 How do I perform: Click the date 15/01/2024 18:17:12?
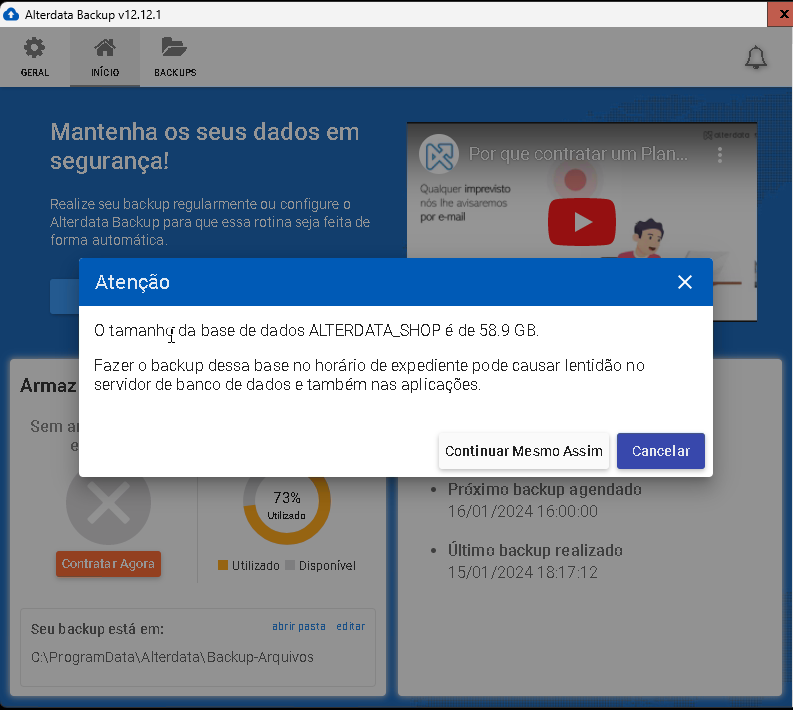[x=522, y=572]
